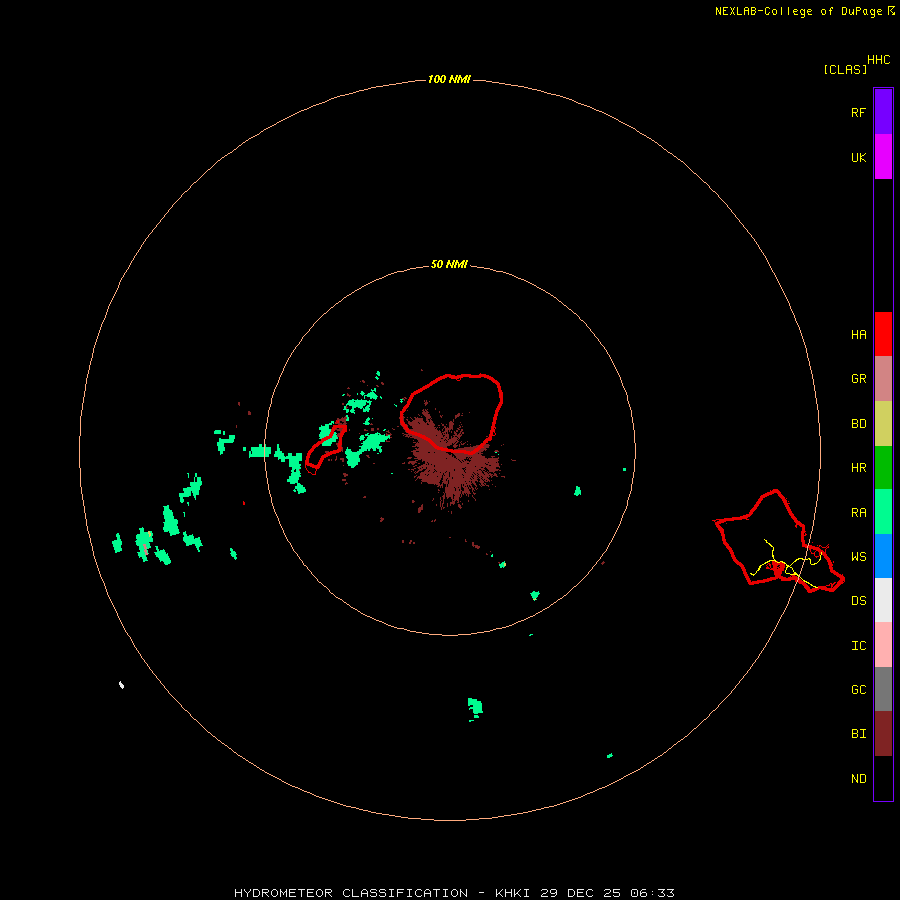Select the GR pinkish legend swatch

click(x=883, y=379)
